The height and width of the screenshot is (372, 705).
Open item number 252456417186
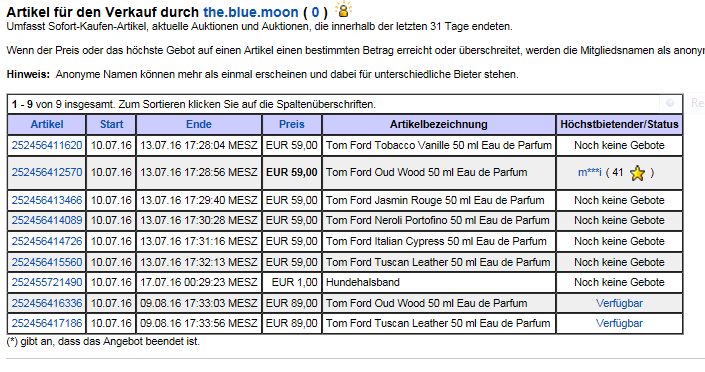[x=47, y=323]
